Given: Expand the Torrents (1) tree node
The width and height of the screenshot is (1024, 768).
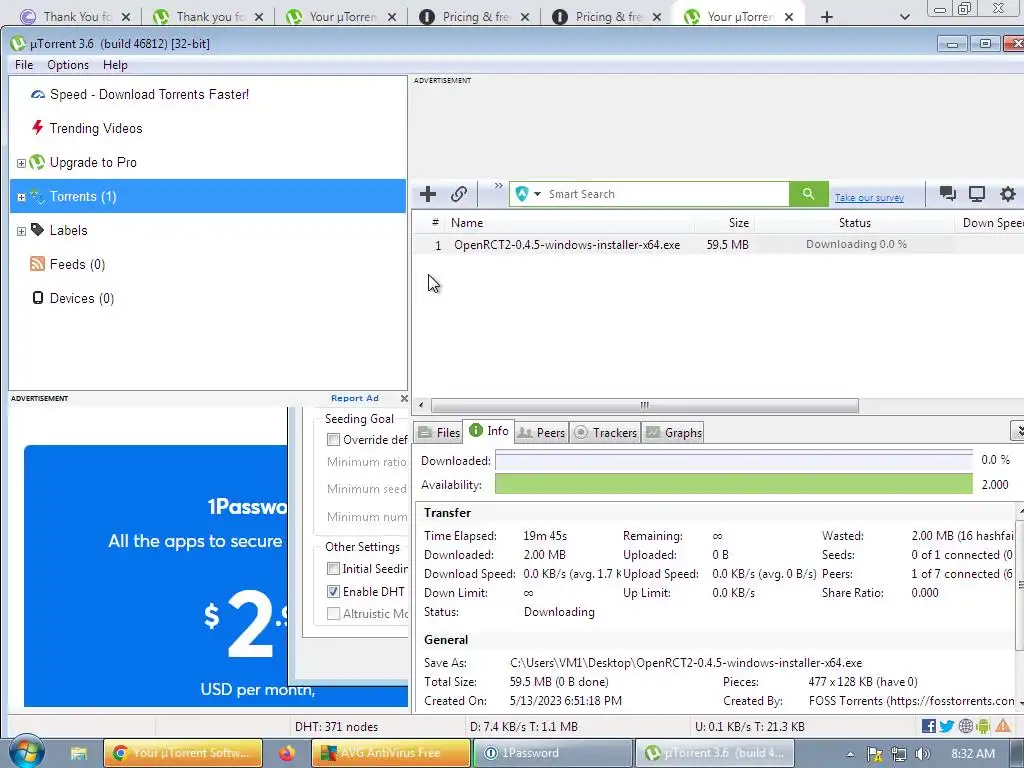Looking at the screenshot, I should [x=21, y=197].
